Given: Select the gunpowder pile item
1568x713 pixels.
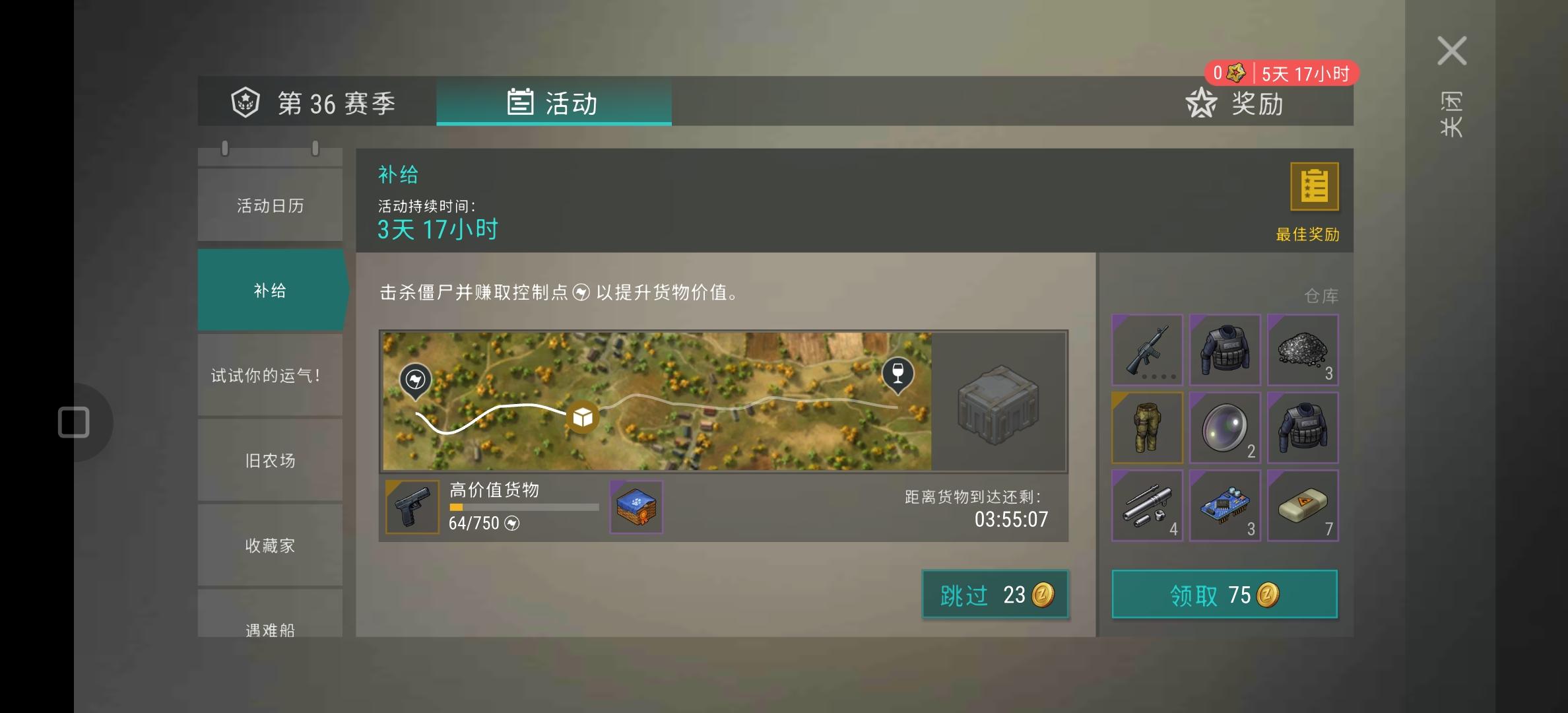Looking at the screenshot, I should pyautogui.click(x=1303, y=350).
